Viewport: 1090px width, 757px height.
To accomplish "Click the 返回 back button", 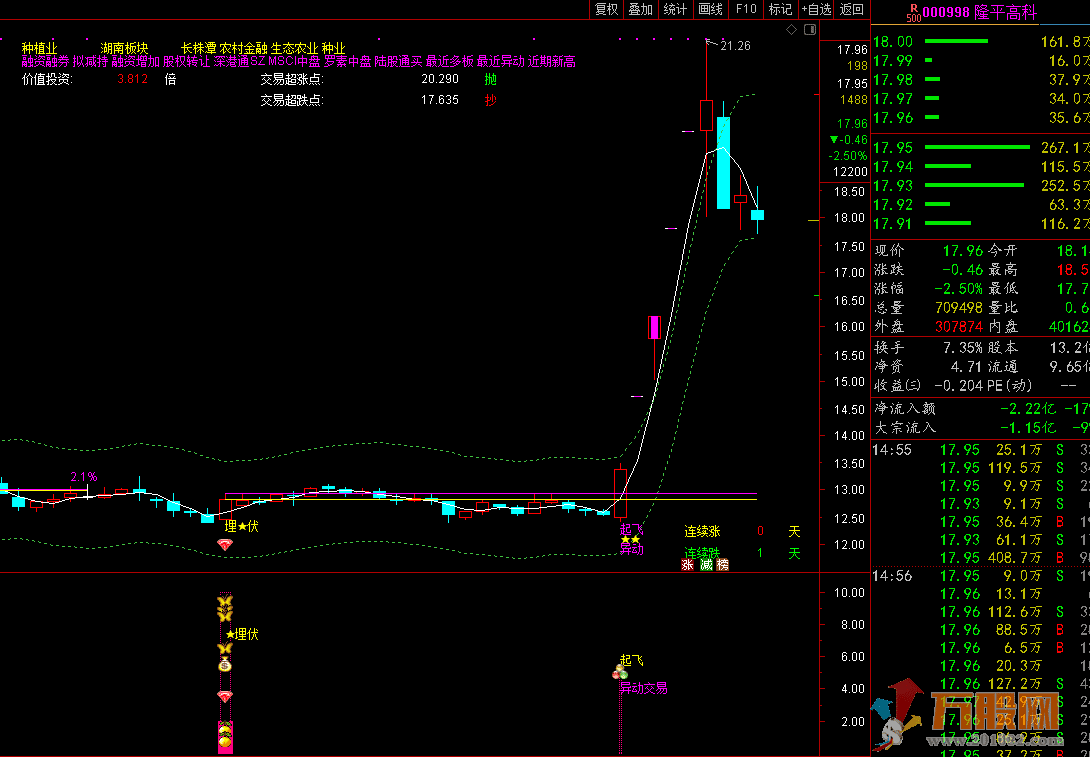I will [x=852, y=9].
